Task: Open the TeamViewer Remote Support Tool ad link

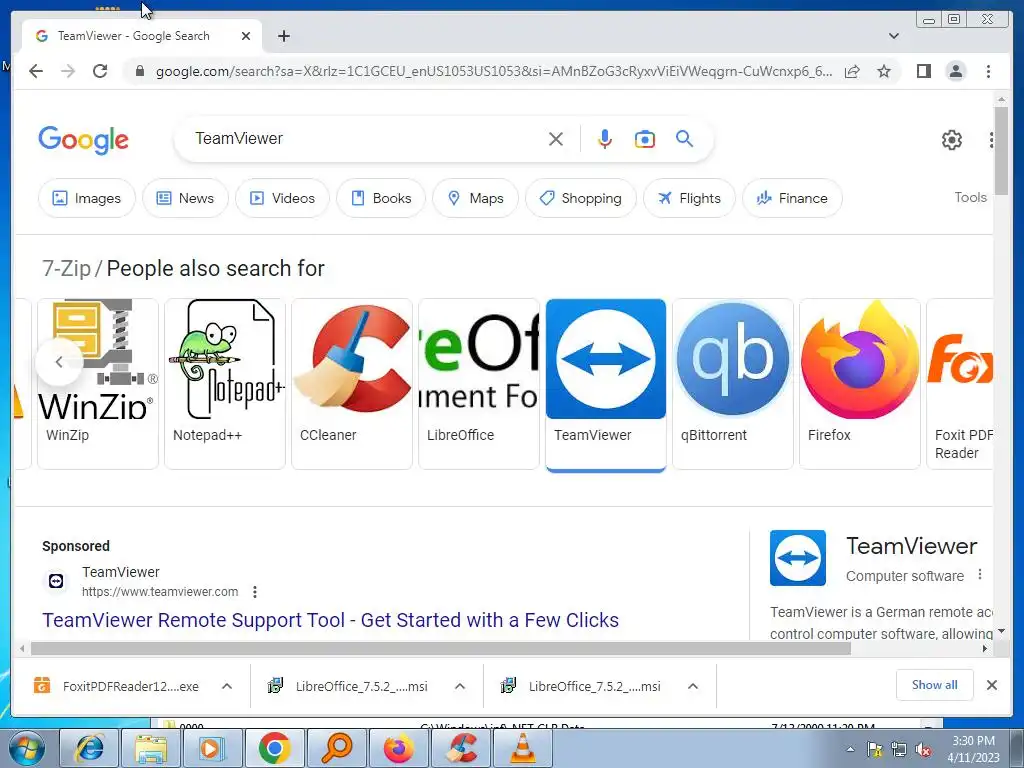Action: (330, 620)
